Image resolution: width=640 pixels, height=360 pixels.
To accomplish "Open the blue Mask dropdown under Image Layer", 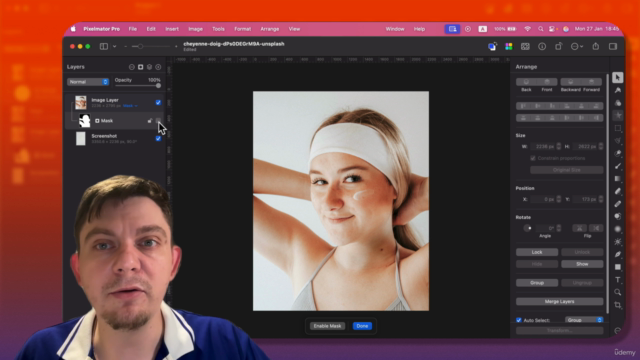I will 130,106.
